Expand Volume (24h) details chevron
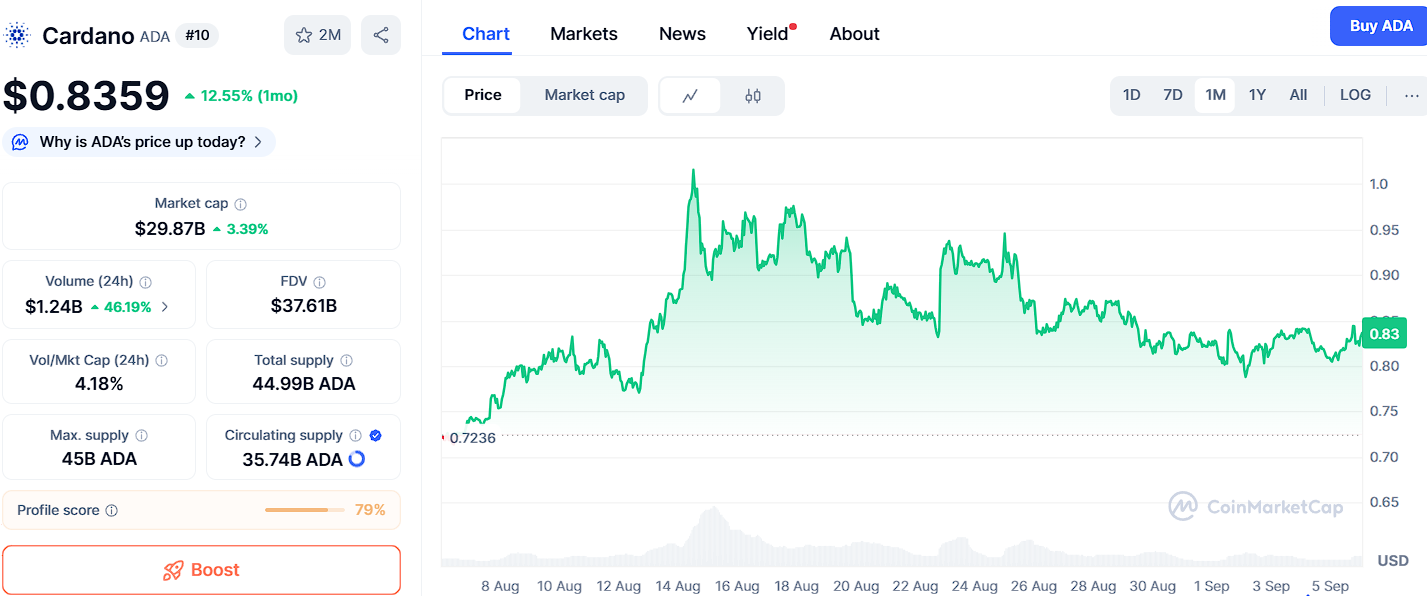This screenshot has width=1427, height=596. tap(165, 307)
